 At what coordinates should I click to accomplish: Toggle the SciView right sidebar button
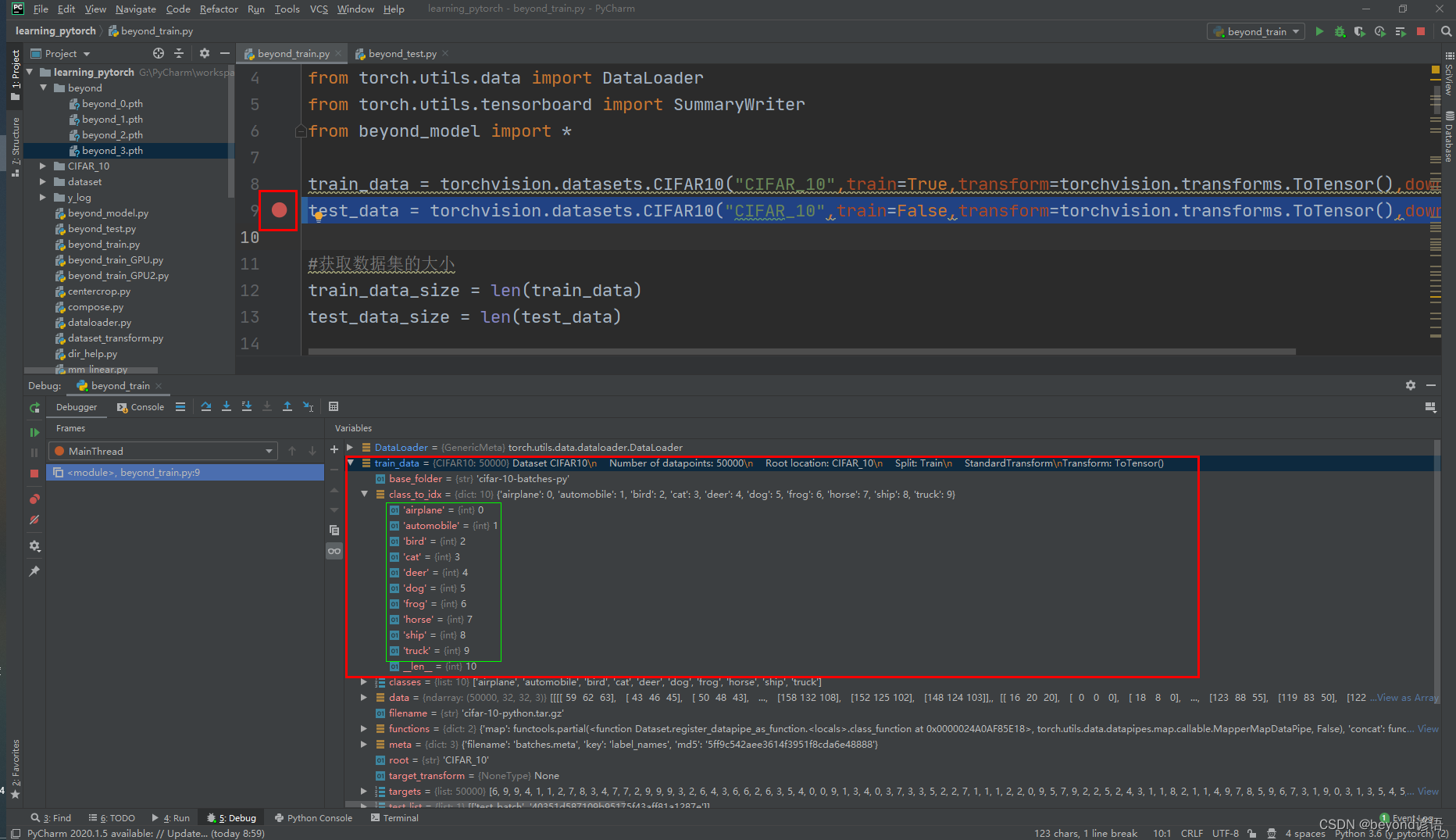pyautogui.click(x=1449, y=73)
